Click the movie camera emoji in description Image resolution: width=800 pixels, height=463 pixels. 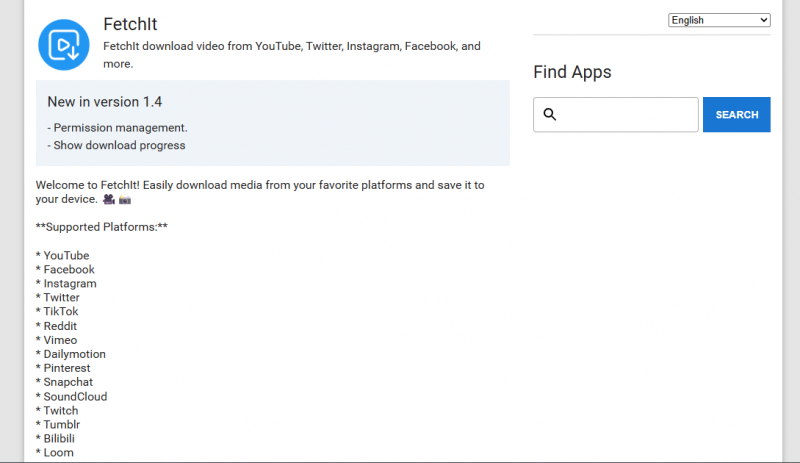coord(109,199)
